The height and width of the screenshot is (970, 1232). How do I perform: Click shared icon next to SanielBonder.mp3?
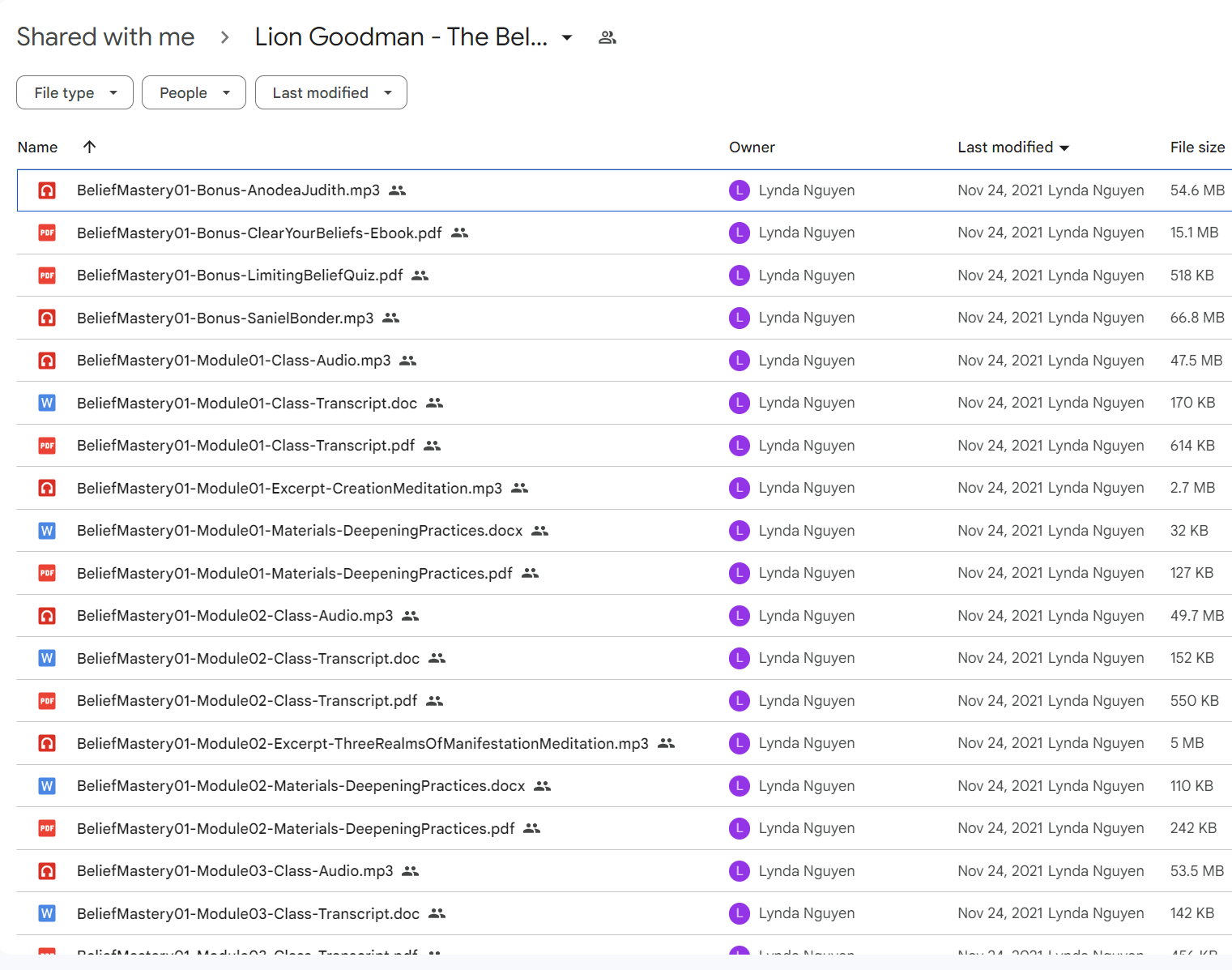[391, 318]
